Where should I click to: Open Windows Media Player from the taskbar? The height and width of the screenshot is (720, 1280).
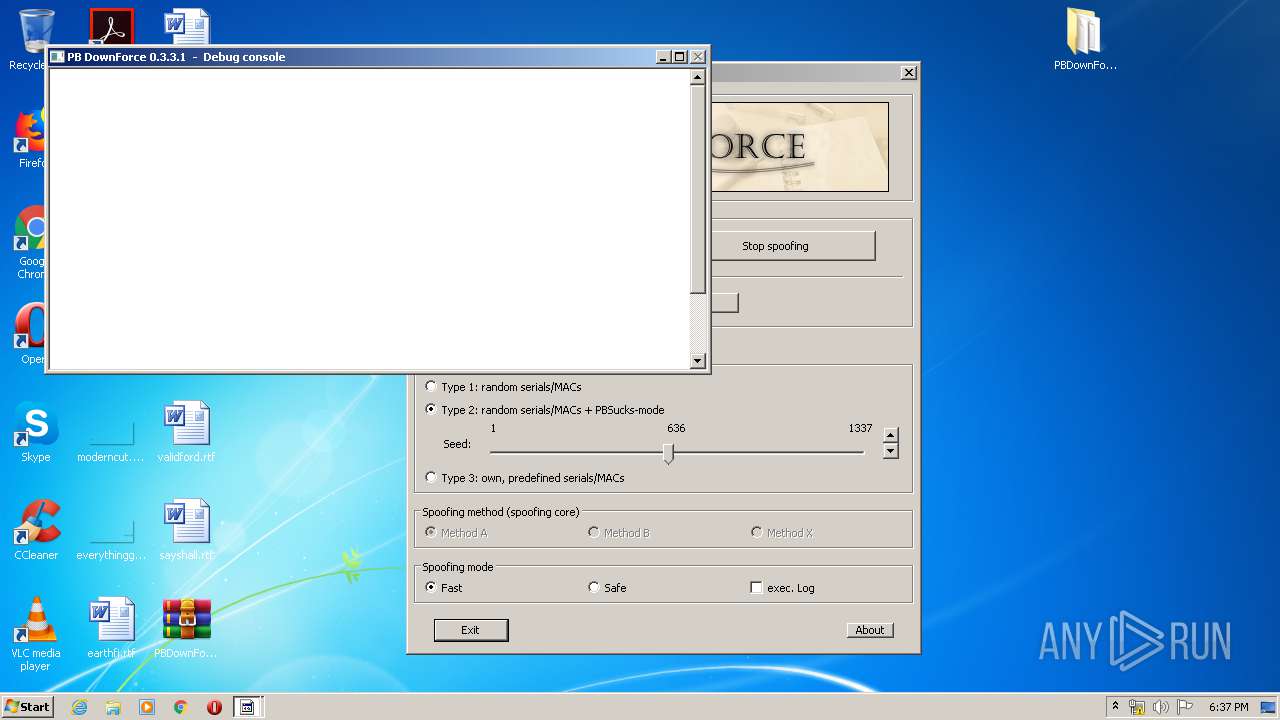tap(147, 707)
